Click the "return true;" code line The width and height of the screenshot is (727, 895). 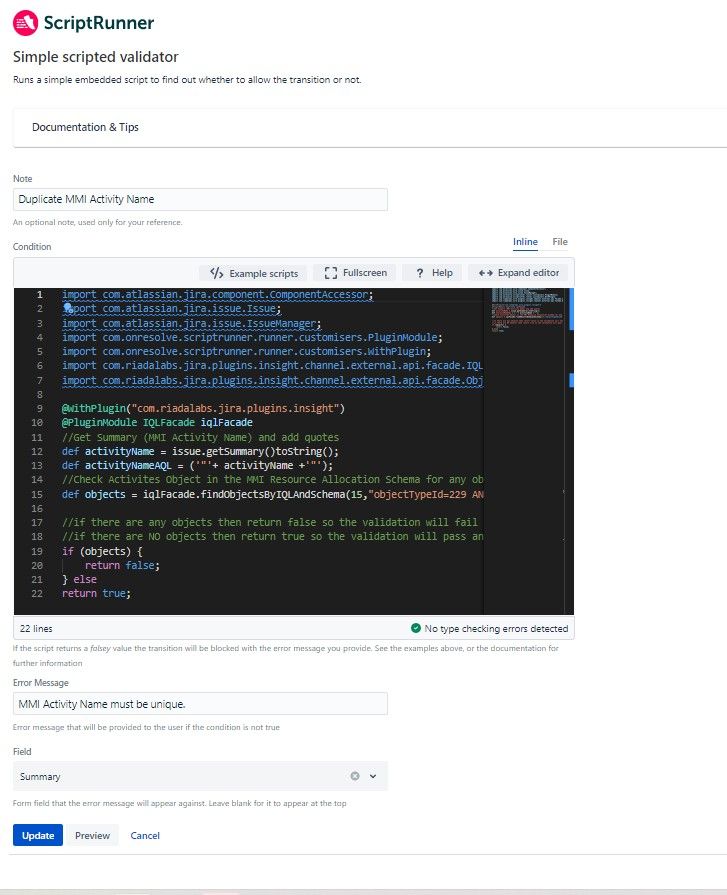coord(96,594)
